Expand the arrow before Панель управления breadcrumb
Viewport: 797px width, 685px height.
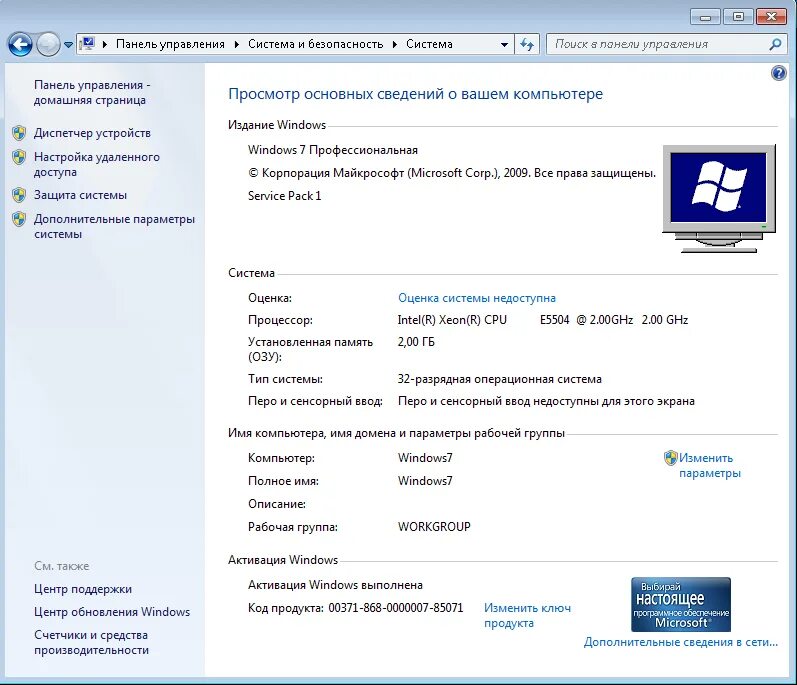pos(105,44)
